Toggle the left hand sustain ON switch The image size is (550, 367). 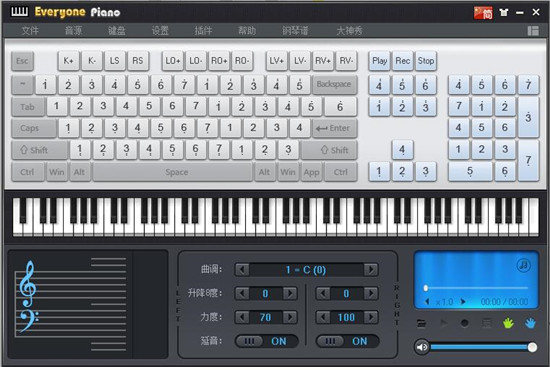267,341
